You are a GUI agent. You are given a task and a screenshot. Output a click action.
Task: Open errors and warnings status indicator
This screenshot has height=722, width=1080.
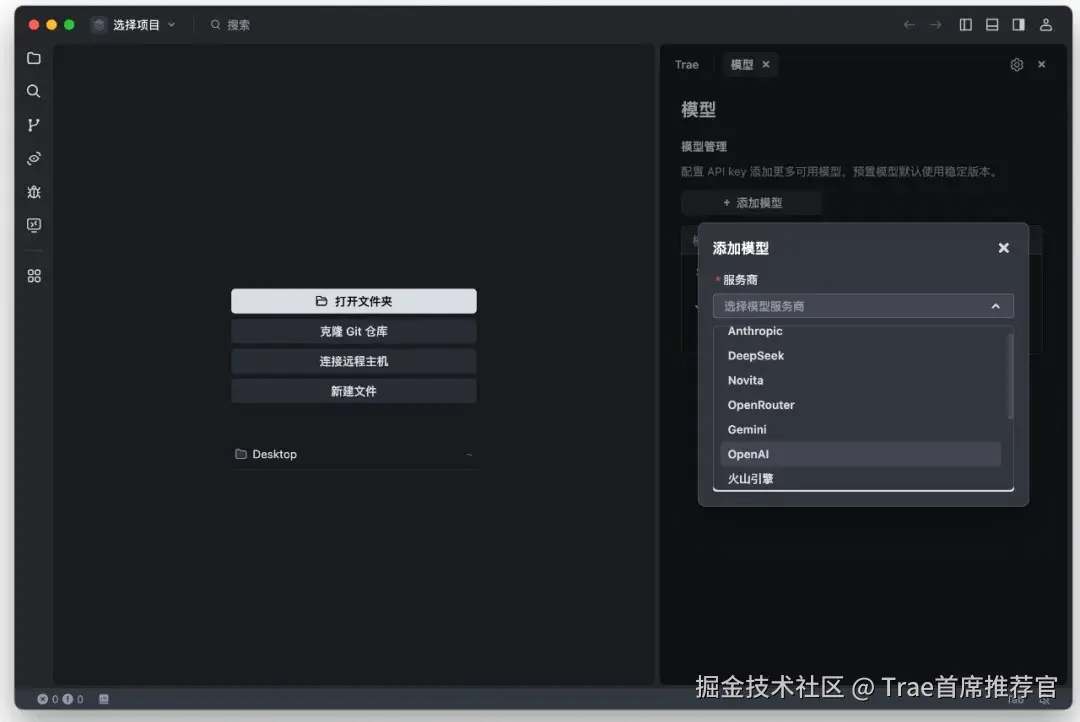point(61,699)
